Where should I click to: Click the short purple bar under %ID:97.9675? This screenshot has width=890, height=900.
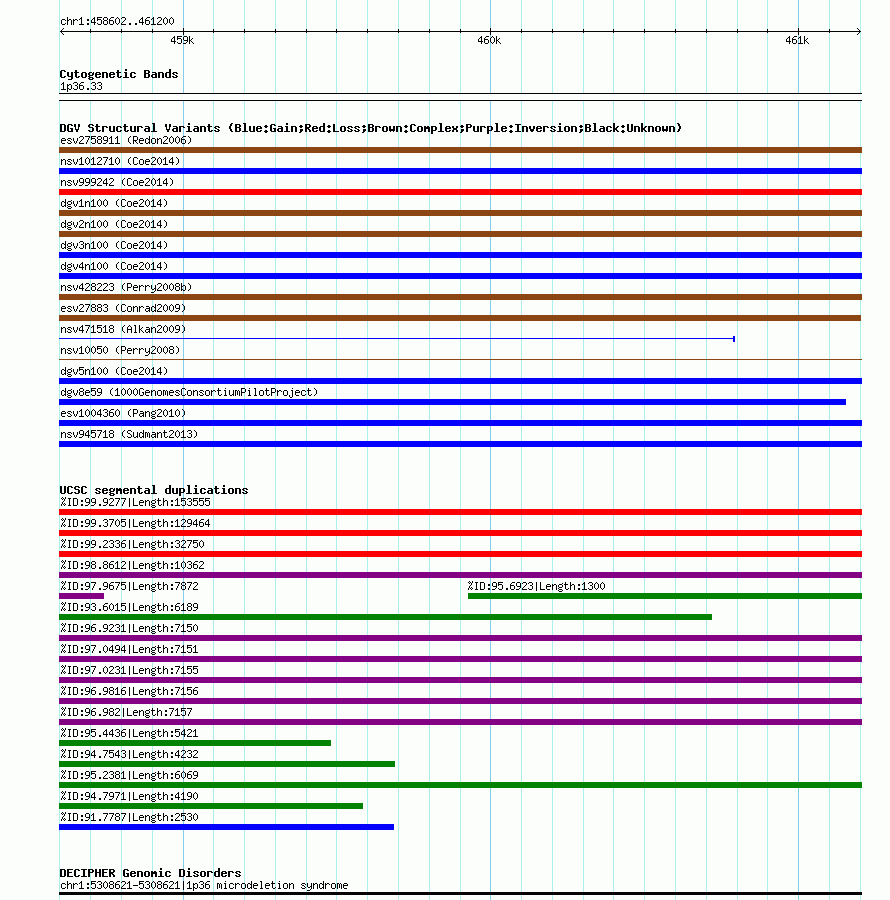tap(81, 596)
